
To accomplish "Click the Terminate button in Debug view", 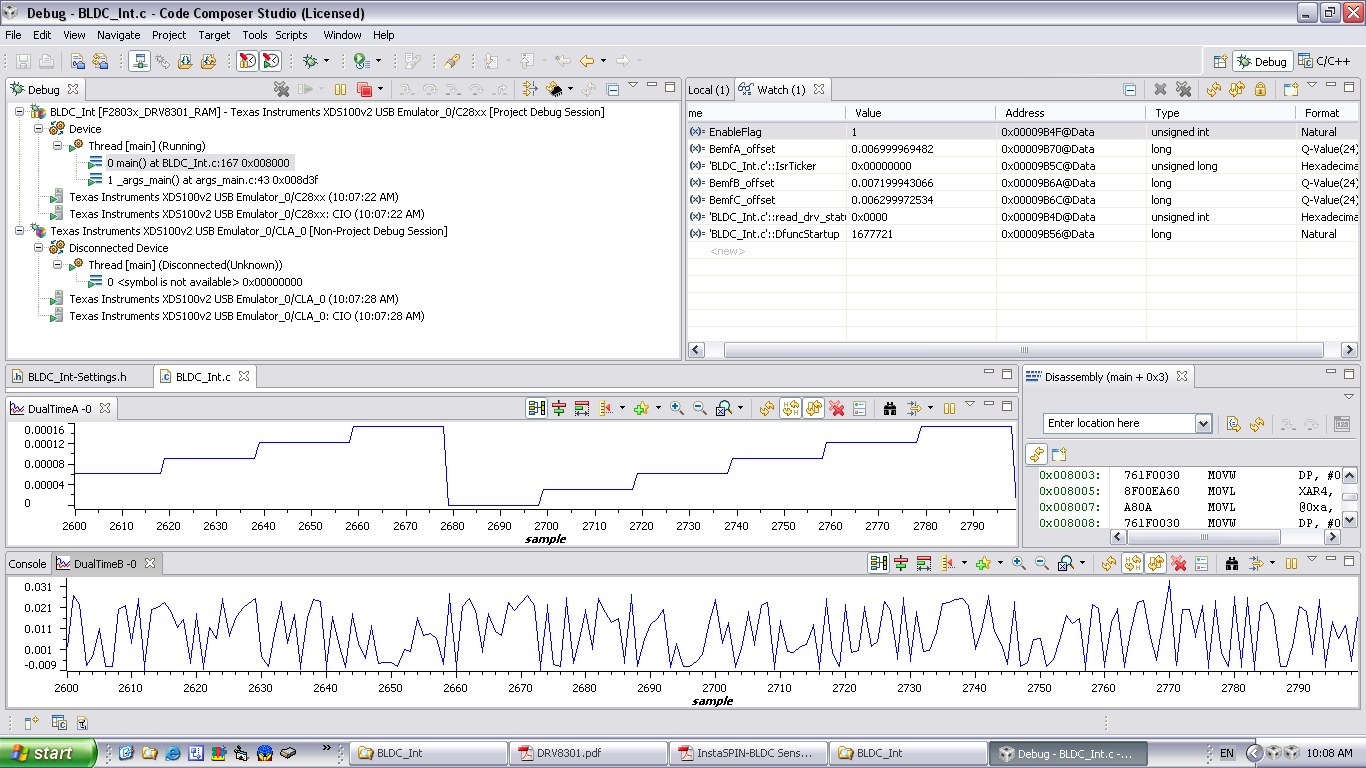I will point(364,89).
